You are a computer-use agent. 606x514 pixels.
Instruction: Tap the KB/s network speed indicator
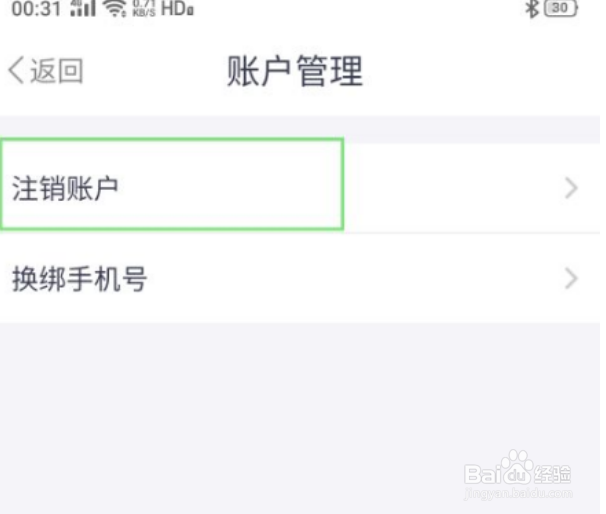144,9
